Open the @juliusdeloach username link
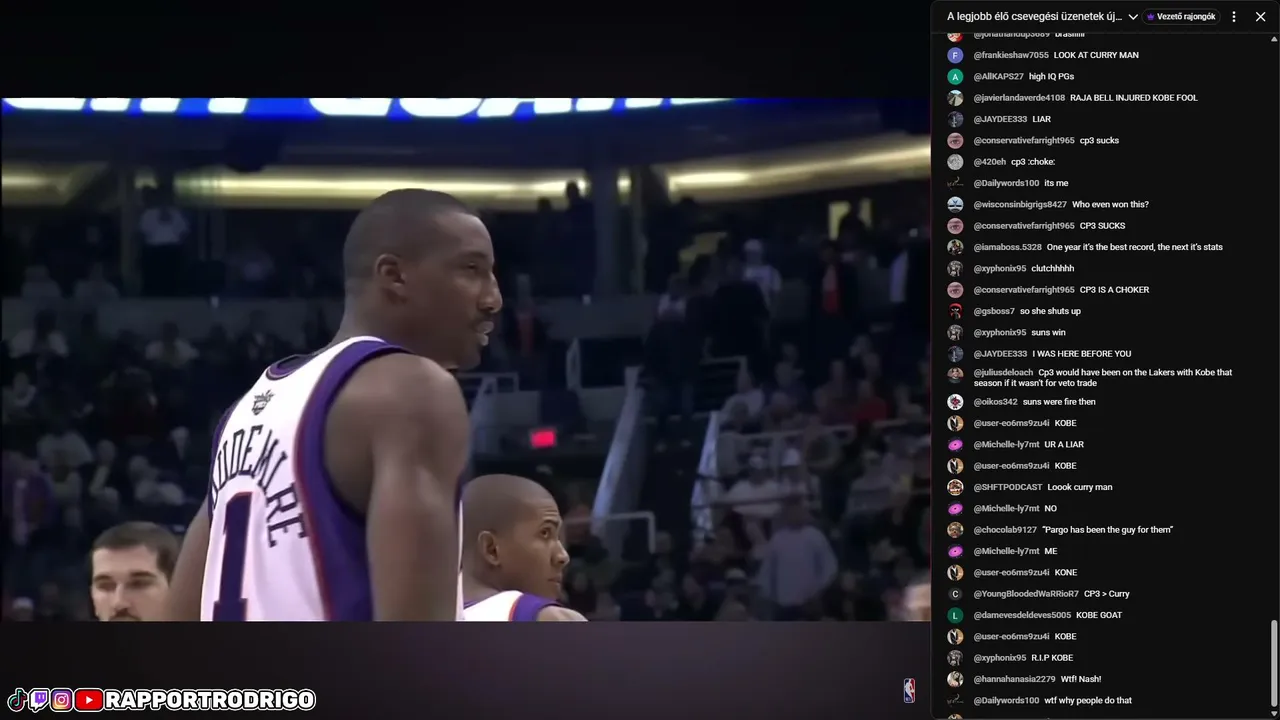Viewport: 1280px width, 720px height. point(1003,373)
